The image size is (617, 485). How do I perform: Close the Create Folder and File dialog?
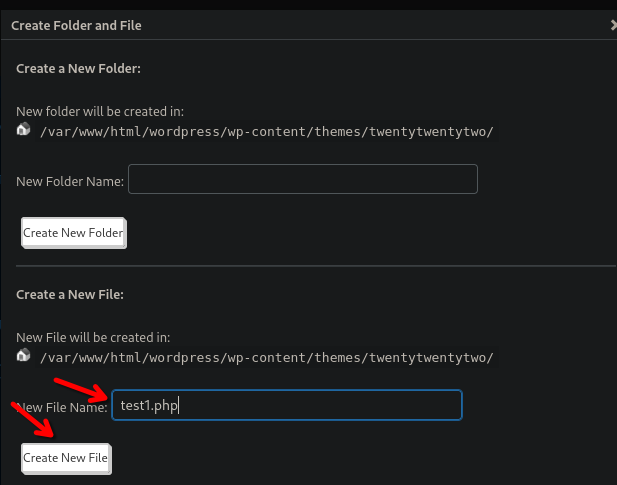click(x=612, y=25)
